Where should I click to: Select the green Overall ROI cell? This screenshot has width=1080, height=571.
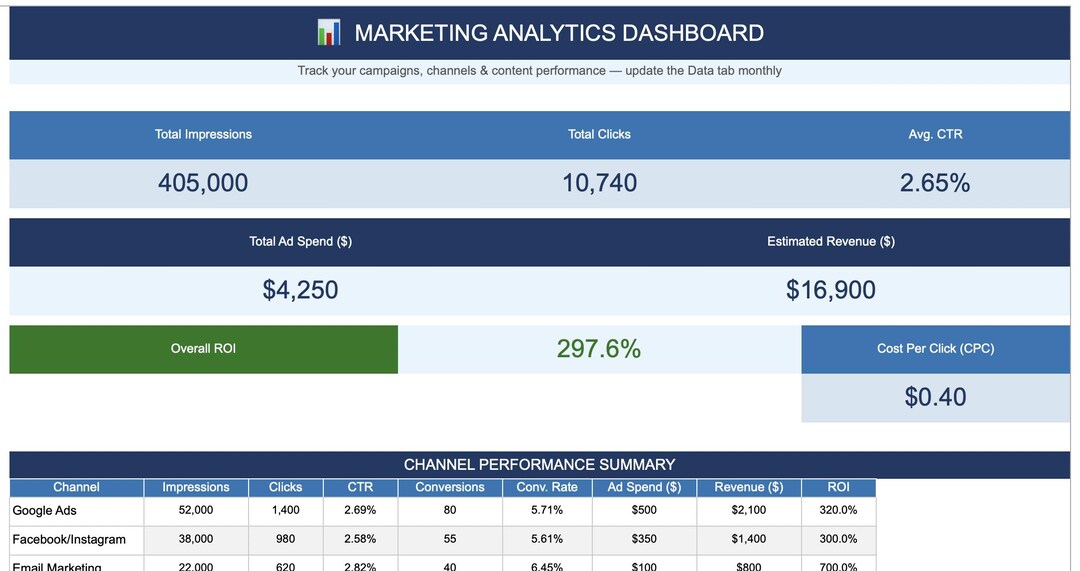point(203,349)
